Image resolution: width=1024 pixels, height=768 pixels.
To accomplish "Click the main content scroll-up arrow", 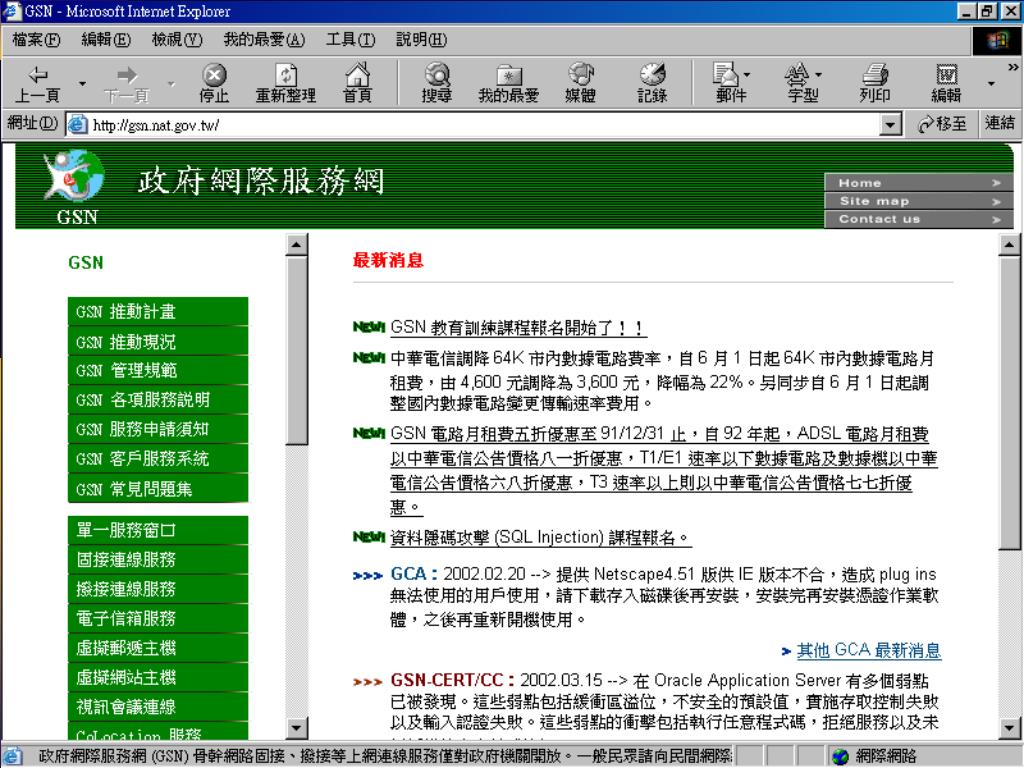I will pos(1010,245).
